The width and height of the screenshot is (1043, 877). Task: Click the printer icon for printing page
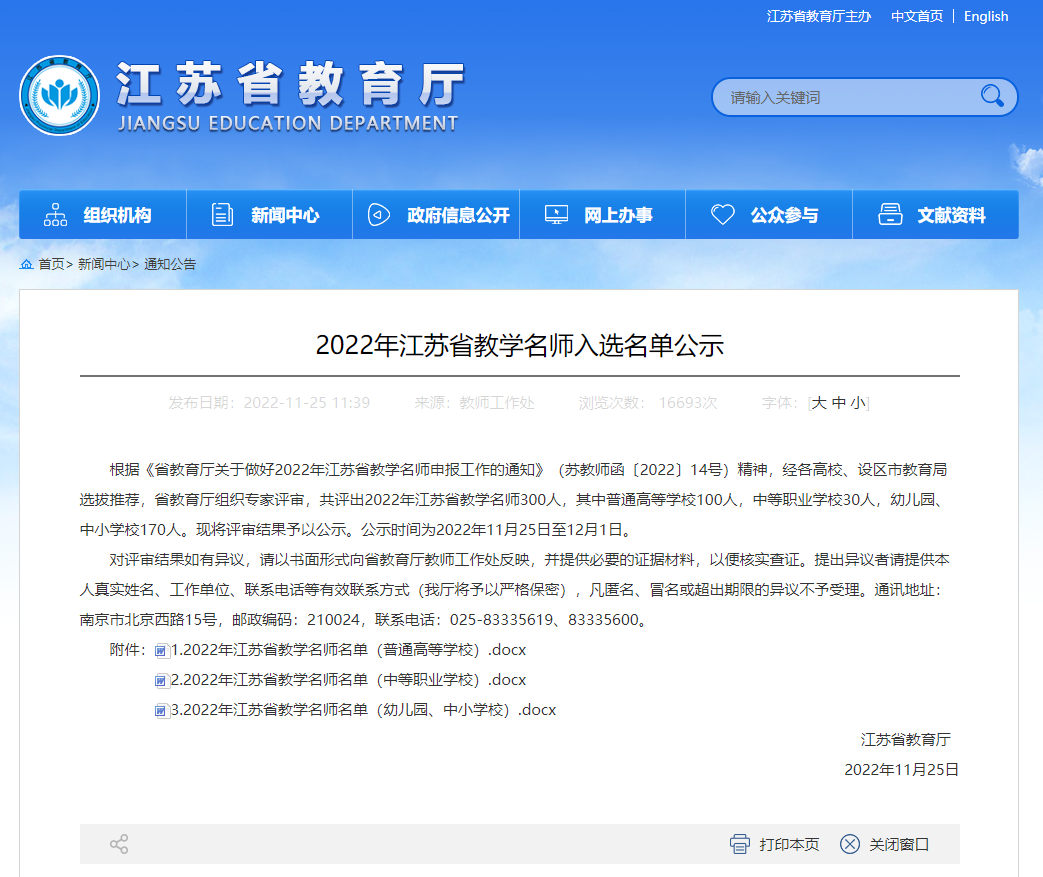(x=740, y=844)
